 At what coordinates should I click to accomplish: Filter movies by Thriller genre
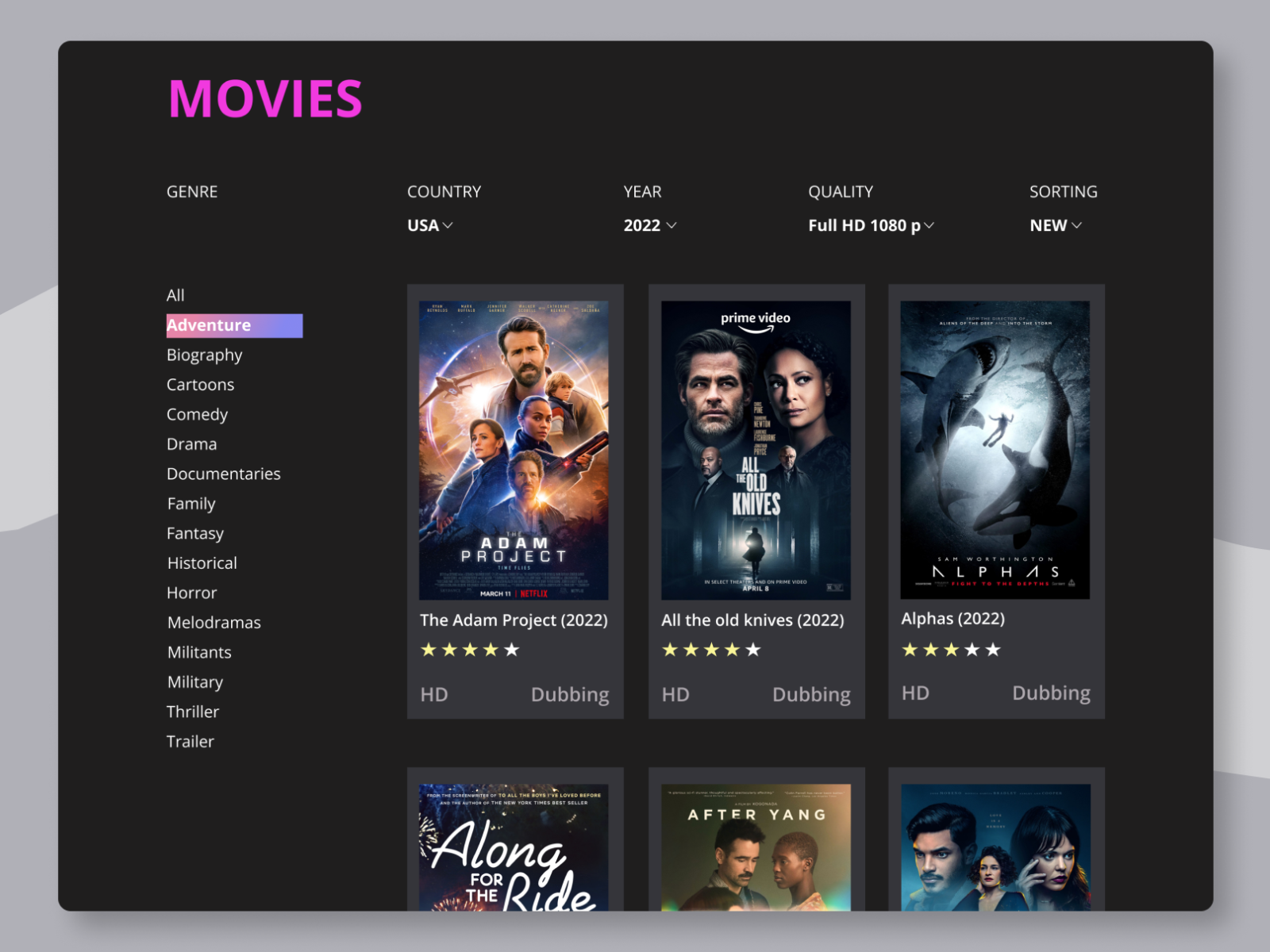pyautogui.click(x=193, y=712)
